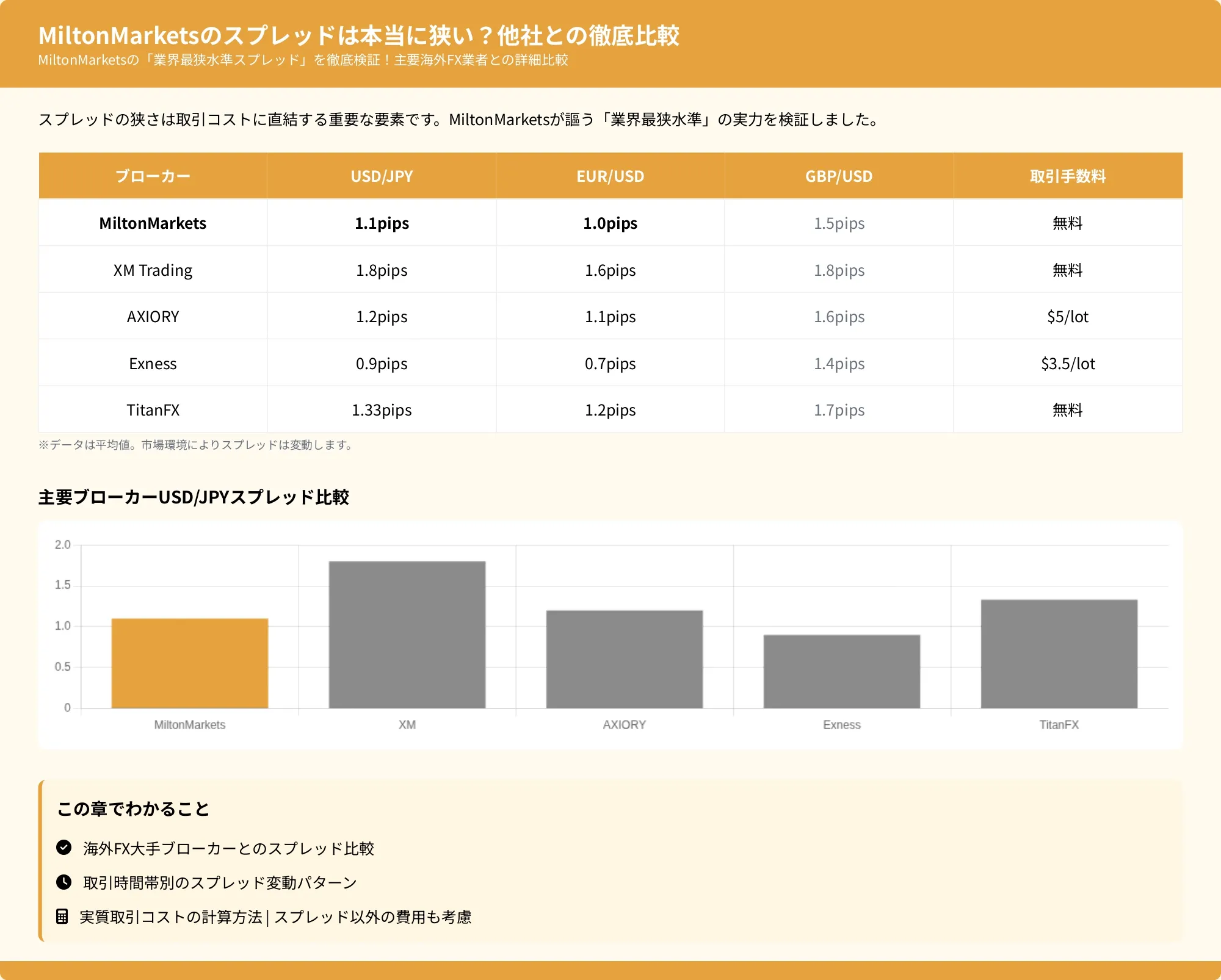Click the orange MiltonMarkets bar in chart

(189, 663)
